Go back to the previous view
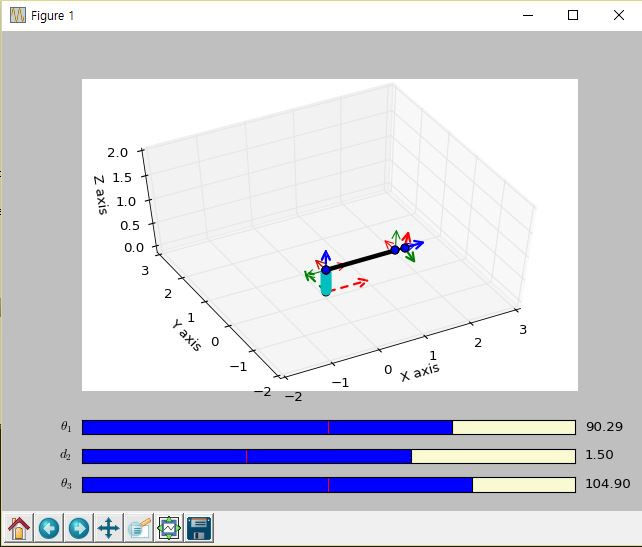This screenshot has height=547, width=642. coord(49,528)
